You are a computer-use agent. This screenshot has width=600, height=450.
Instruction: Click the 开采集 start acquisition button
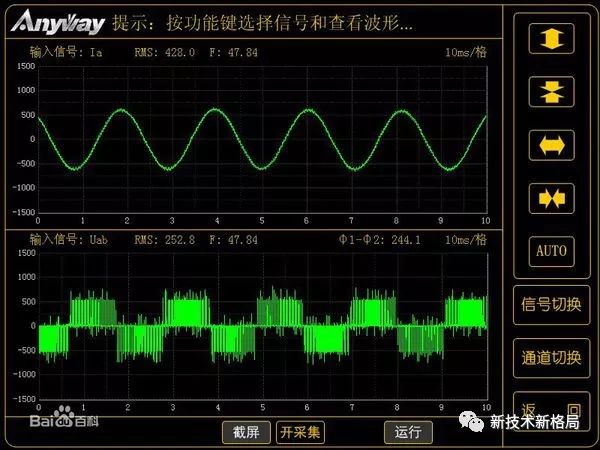click(x=300, y=432)
